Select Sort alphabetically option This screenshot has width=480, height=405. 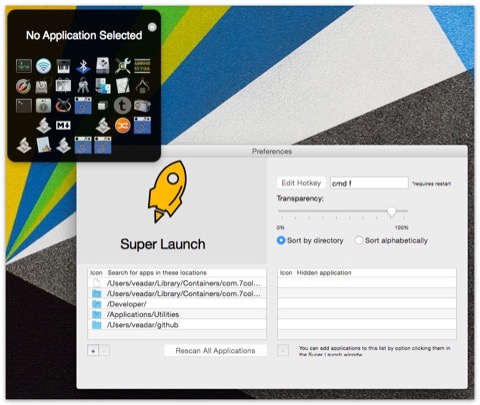391,240
